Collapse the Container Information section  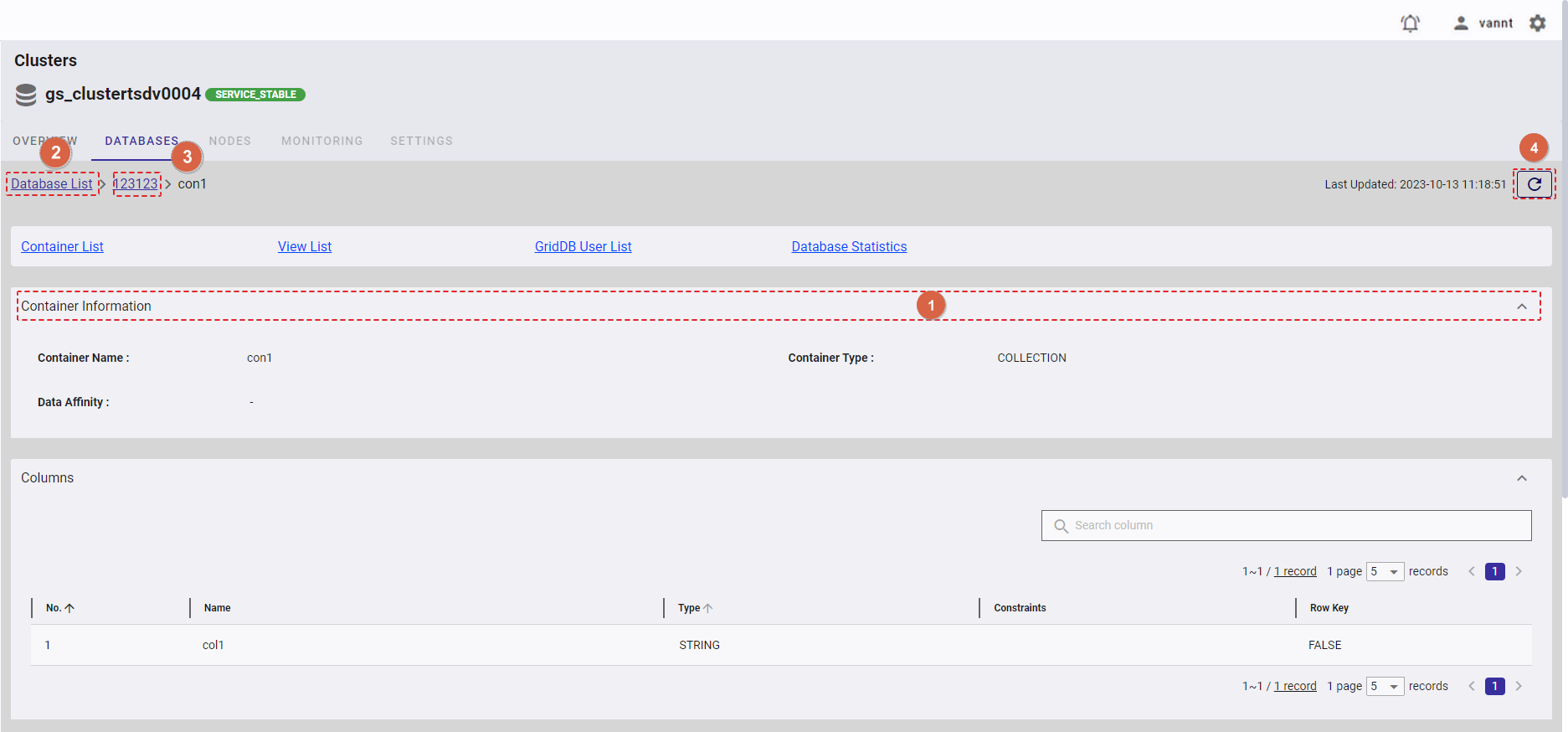1521,307
